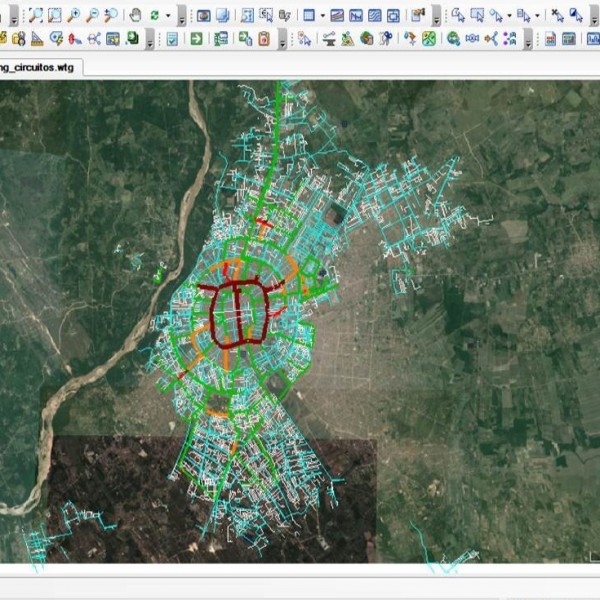
Task: Click the blue valve fitting icon
Action: [x=472, y=39]
